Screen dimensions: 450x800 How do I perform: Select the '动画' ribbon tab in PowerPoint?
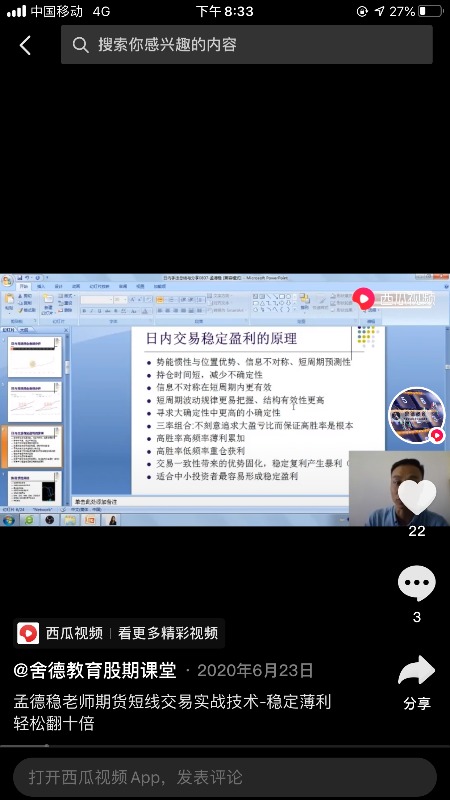76,287
